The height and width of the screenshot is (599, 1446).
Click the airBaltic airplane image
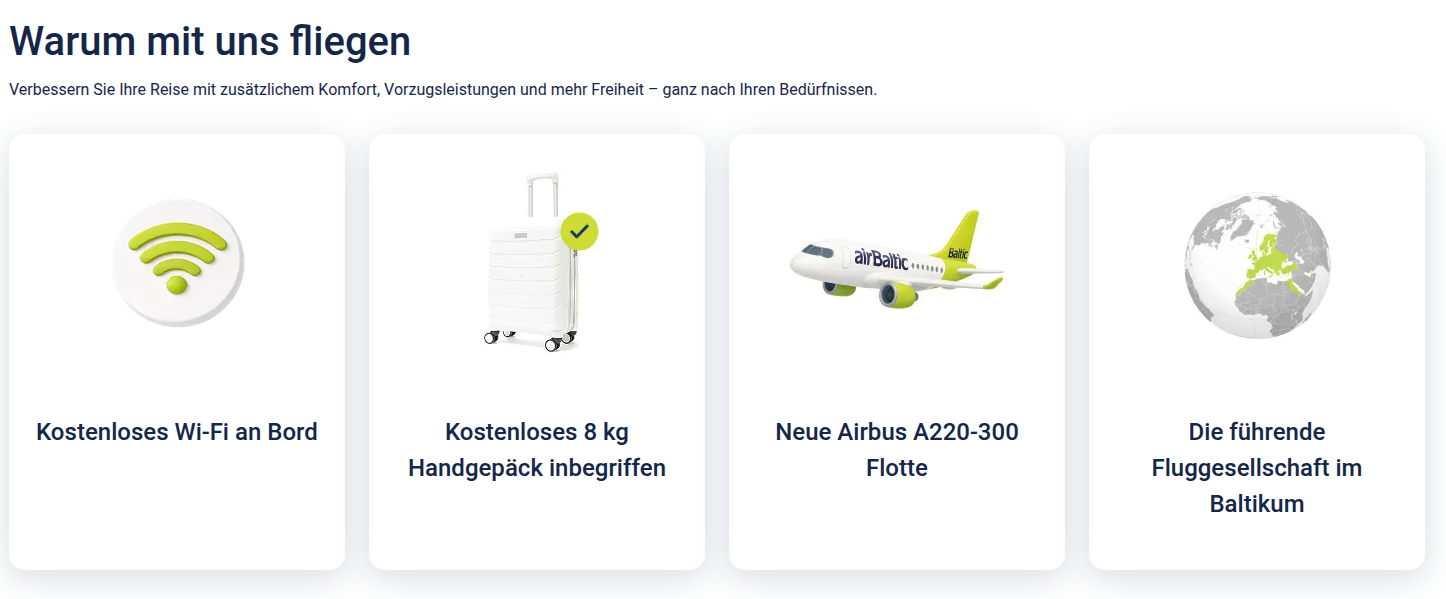[x=896, y=262]
